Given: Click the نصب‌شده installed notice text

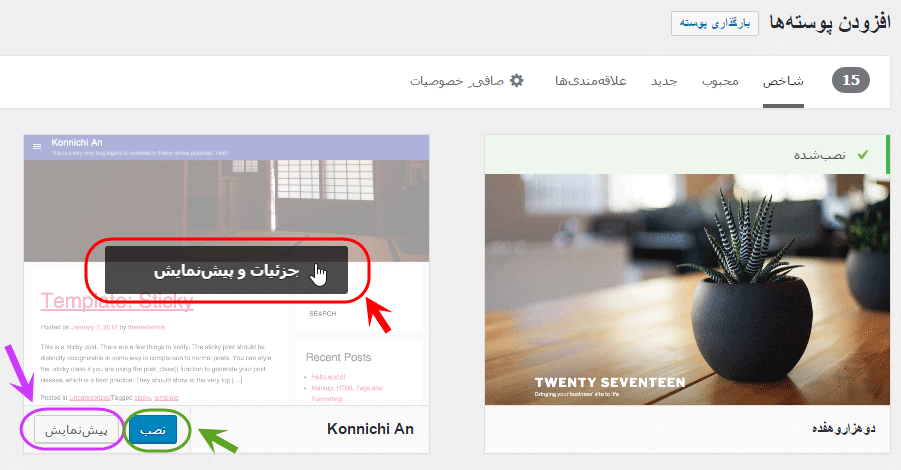Looking at the screenshot, I should point(819,155).
